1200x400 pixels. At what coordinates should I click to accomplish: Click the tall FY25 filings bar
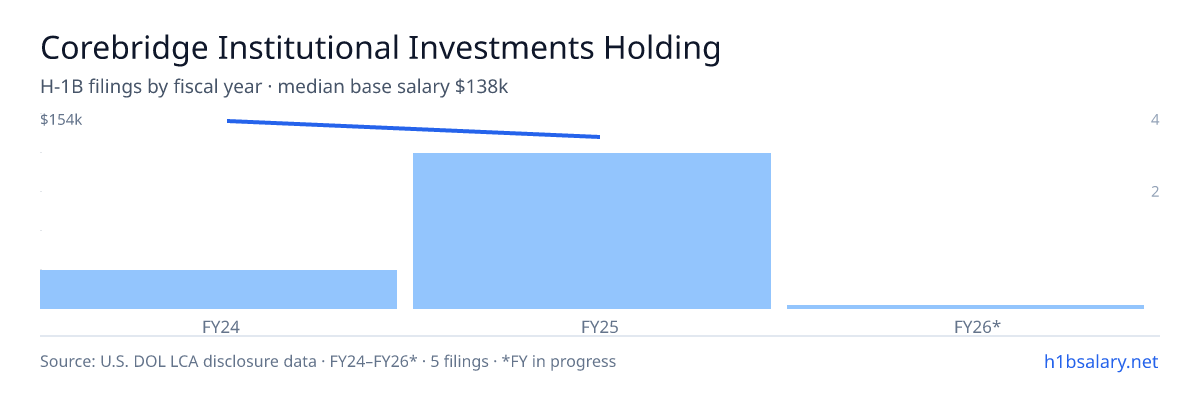[x=592, y=231]
